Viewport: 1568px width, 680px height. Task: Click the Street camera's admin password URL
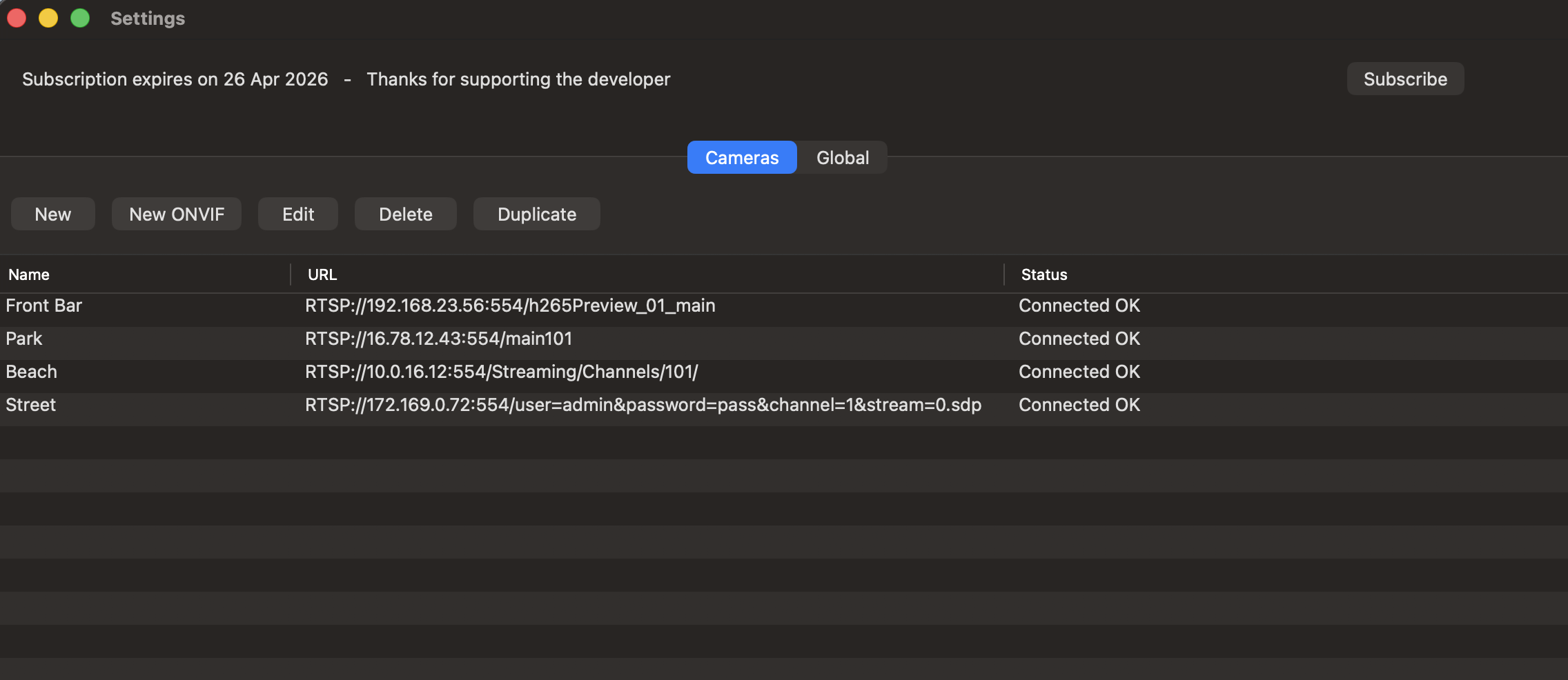(x=643, y=405)
